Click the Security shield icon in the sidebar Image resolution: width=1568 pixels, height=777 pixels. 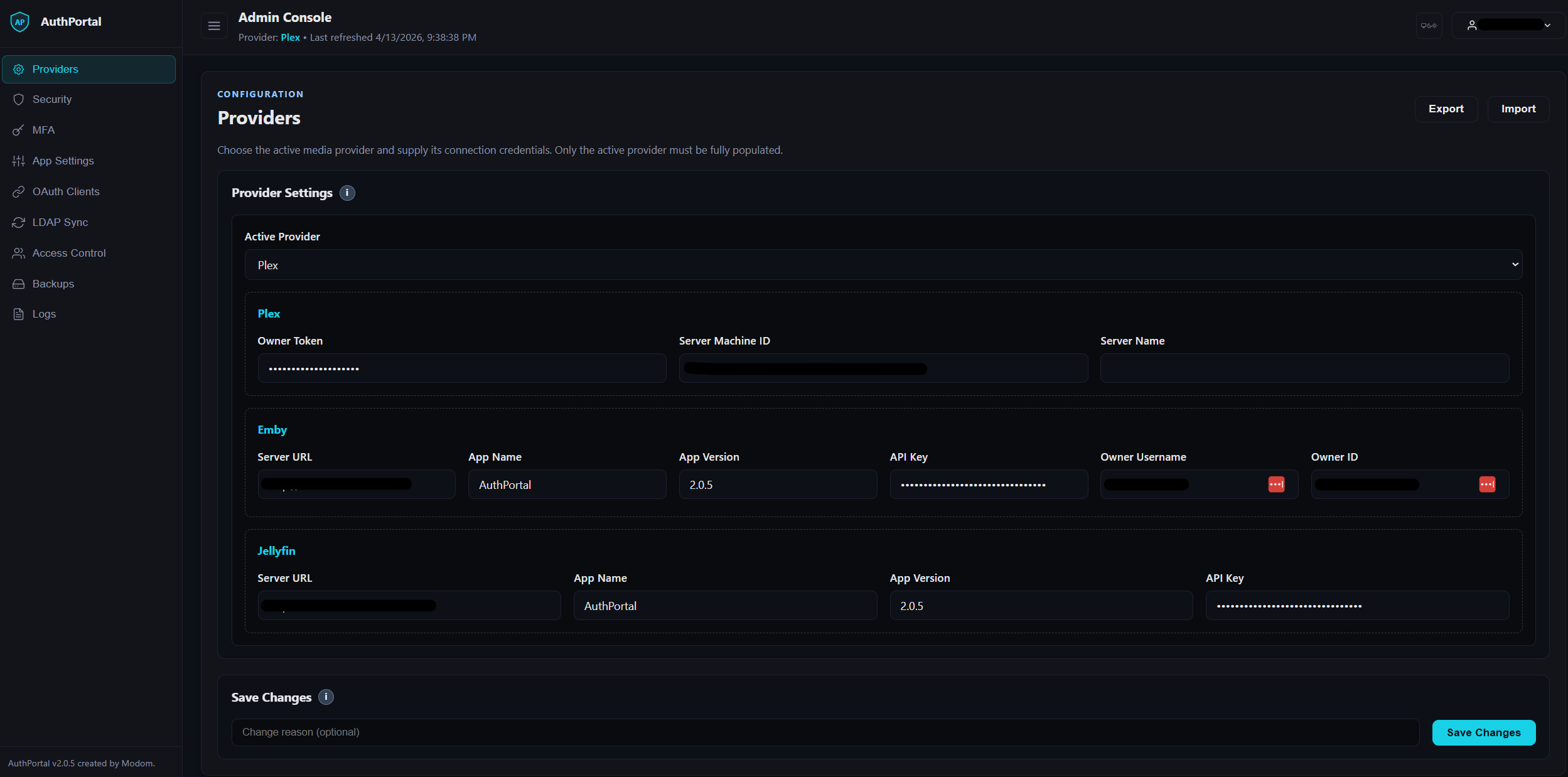(19, 99)
